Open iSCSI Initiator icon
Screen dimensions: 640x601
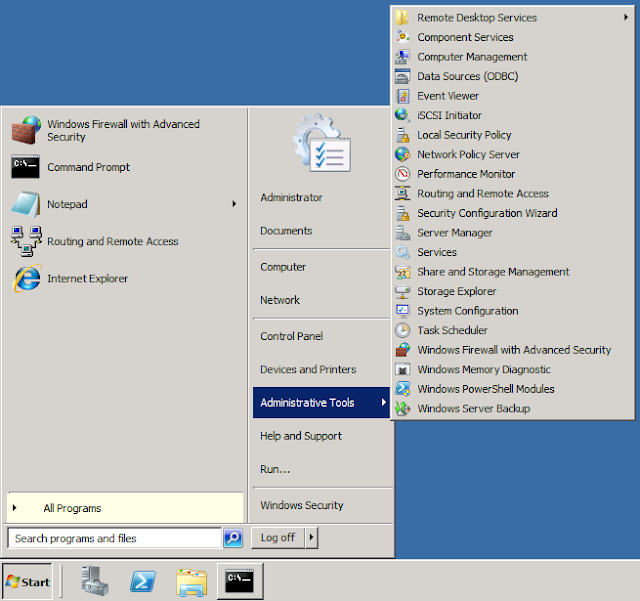click(402, 116)
